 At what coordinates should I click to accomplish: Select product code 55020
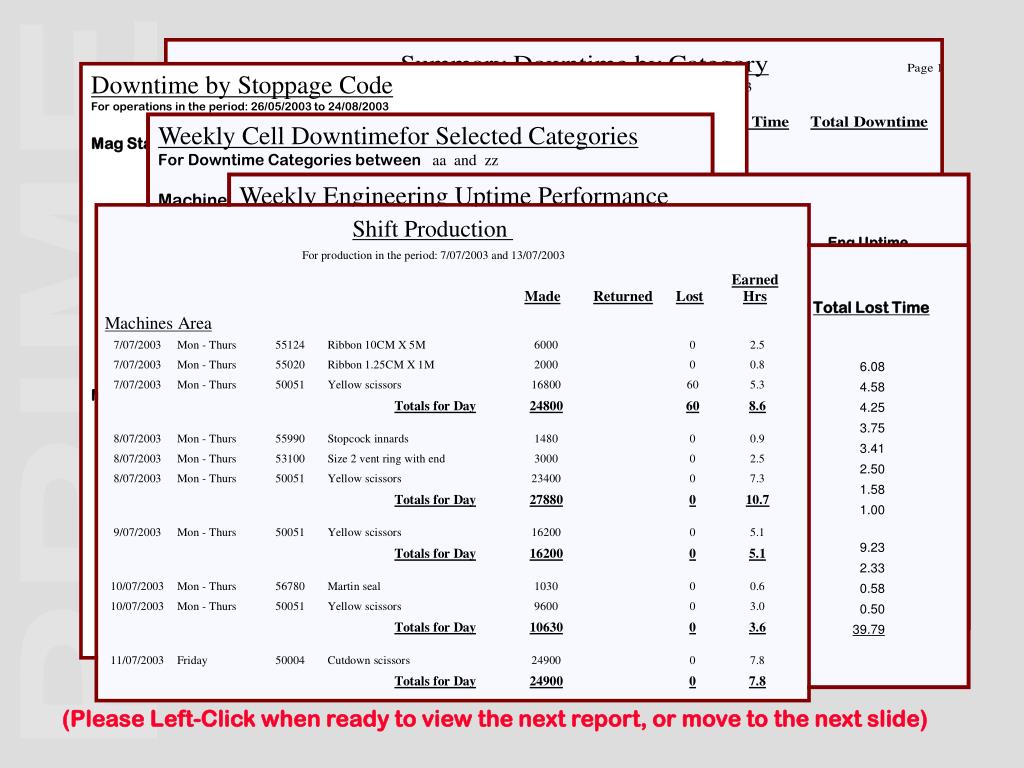click(x=290, y=364)
